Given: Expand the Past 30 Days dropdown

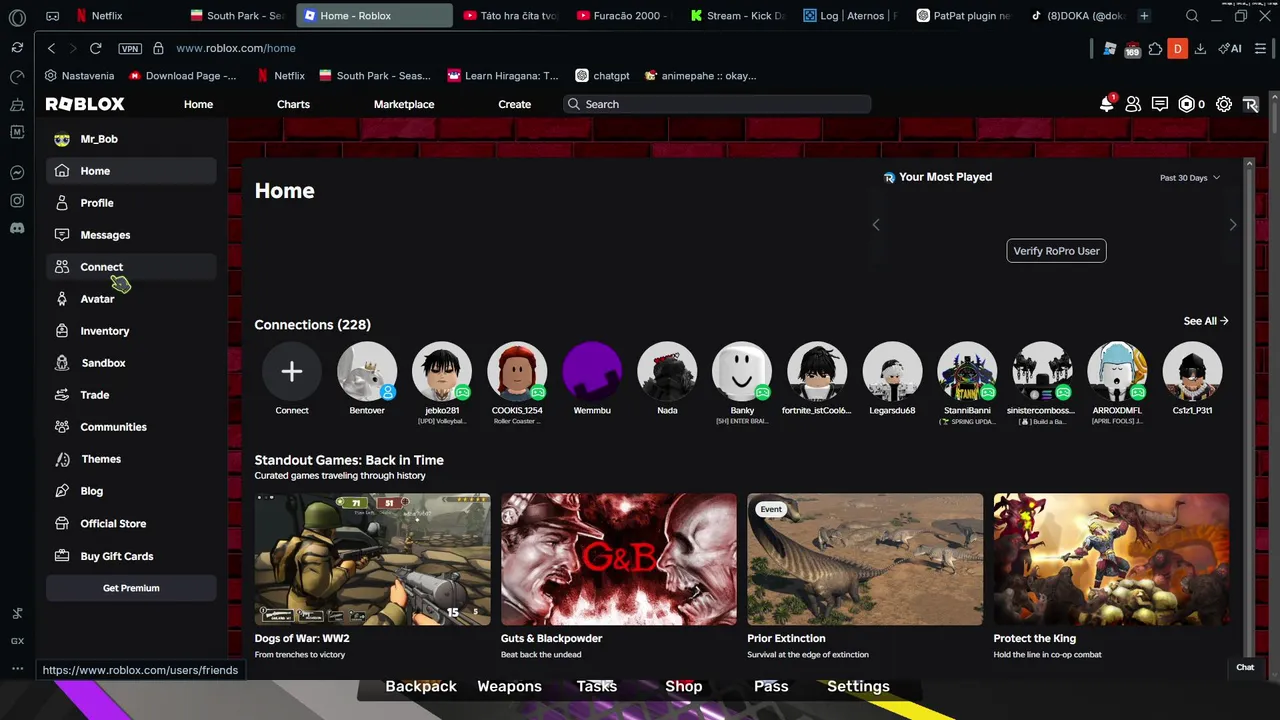Looking at the screenshot, I should [1190, 178].
